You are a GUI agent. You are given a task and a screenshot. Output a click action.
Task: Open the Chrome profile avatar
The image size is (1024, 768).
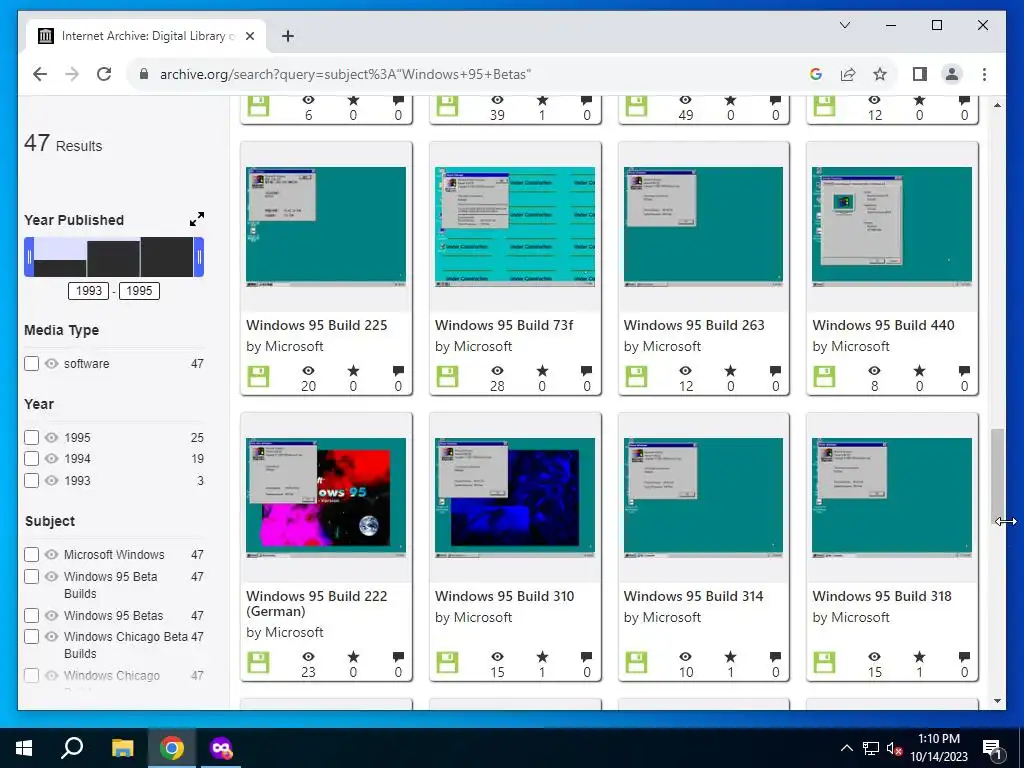tap(952, 74)
